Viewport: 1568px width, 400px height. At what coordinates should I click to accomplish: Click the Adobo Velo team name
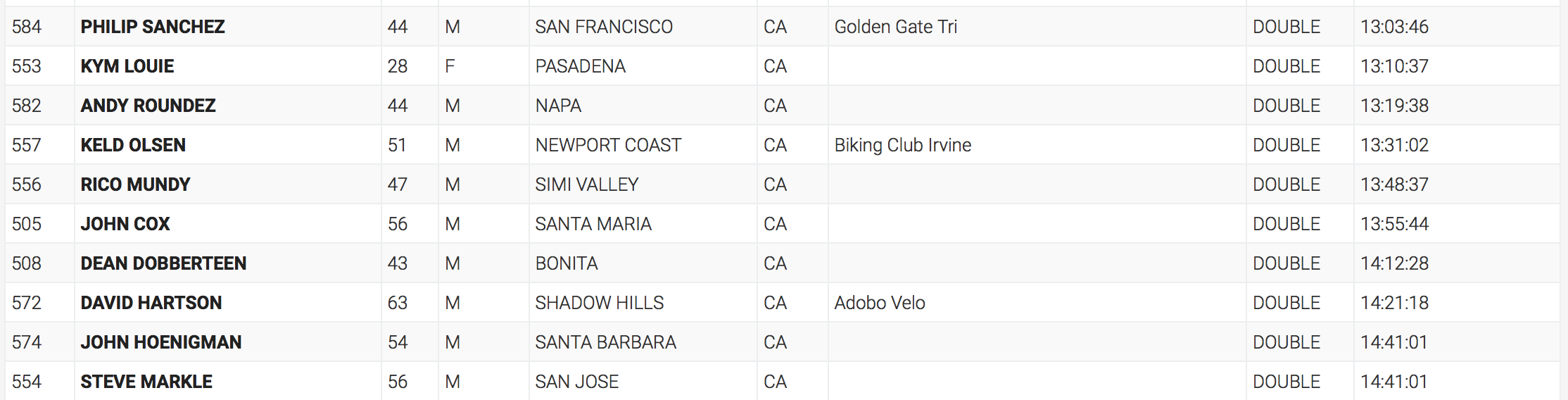point(879,303)
